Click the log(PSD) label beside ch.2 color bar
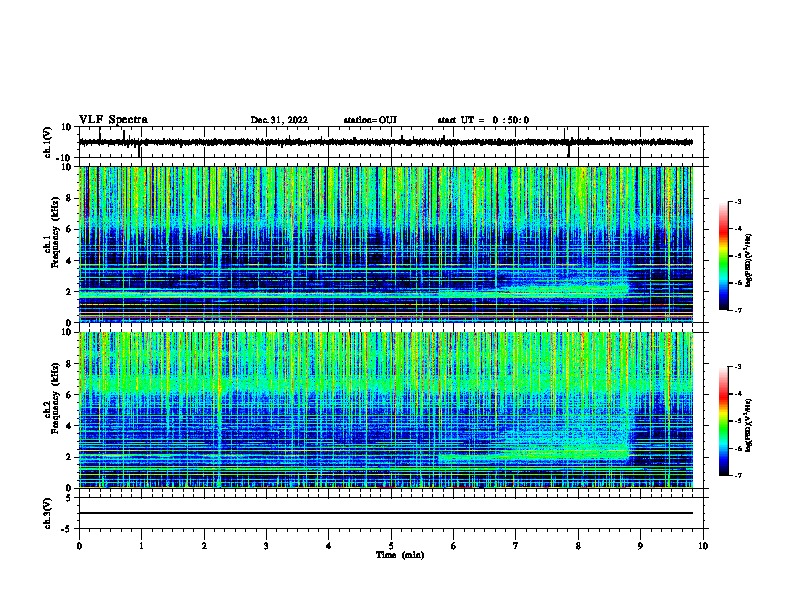792x612 pixels. [749, 425]
